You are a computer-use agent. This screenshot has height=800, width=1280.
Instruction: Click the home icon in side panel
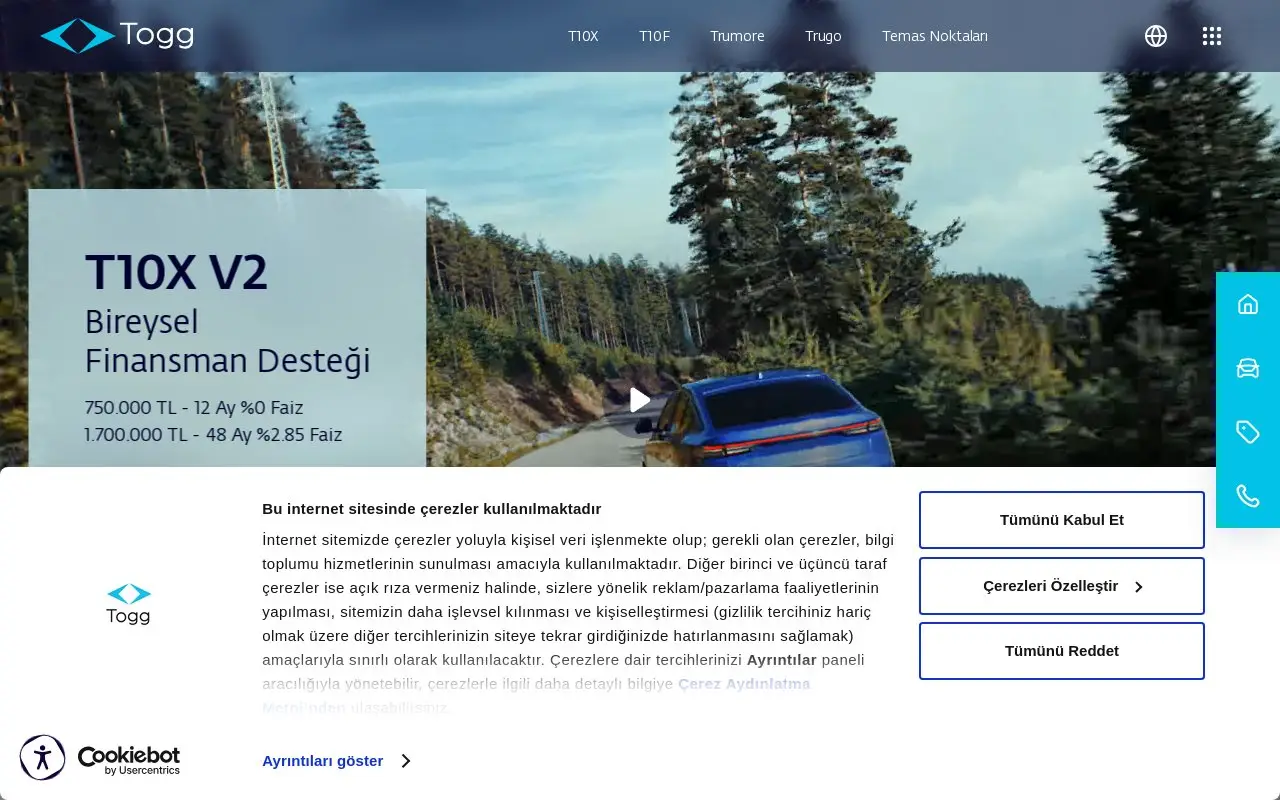pyautogui.click(x=1248, y=304)
